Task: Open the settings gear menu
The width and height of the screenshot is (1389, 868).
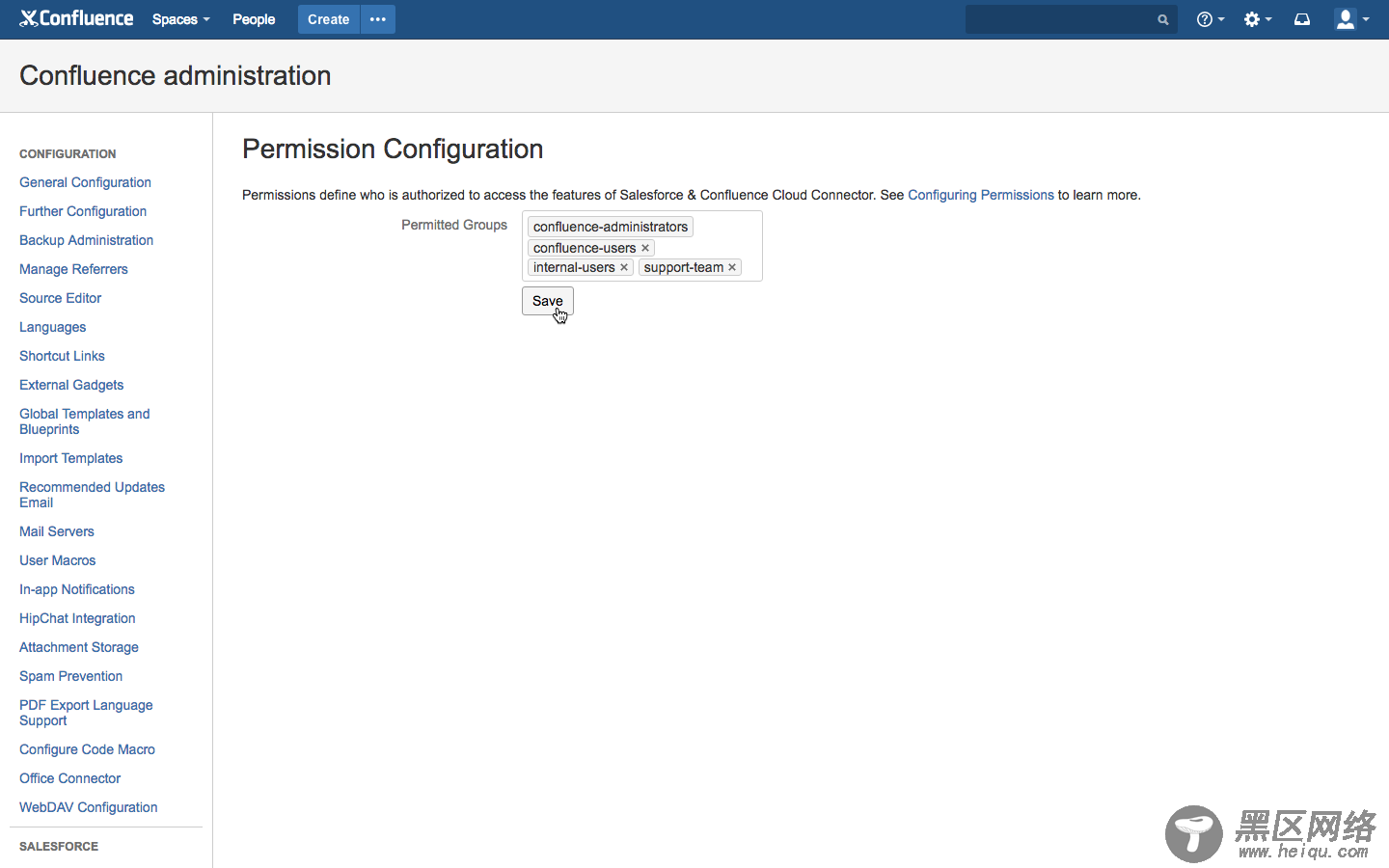Action: coord(1257,19)
